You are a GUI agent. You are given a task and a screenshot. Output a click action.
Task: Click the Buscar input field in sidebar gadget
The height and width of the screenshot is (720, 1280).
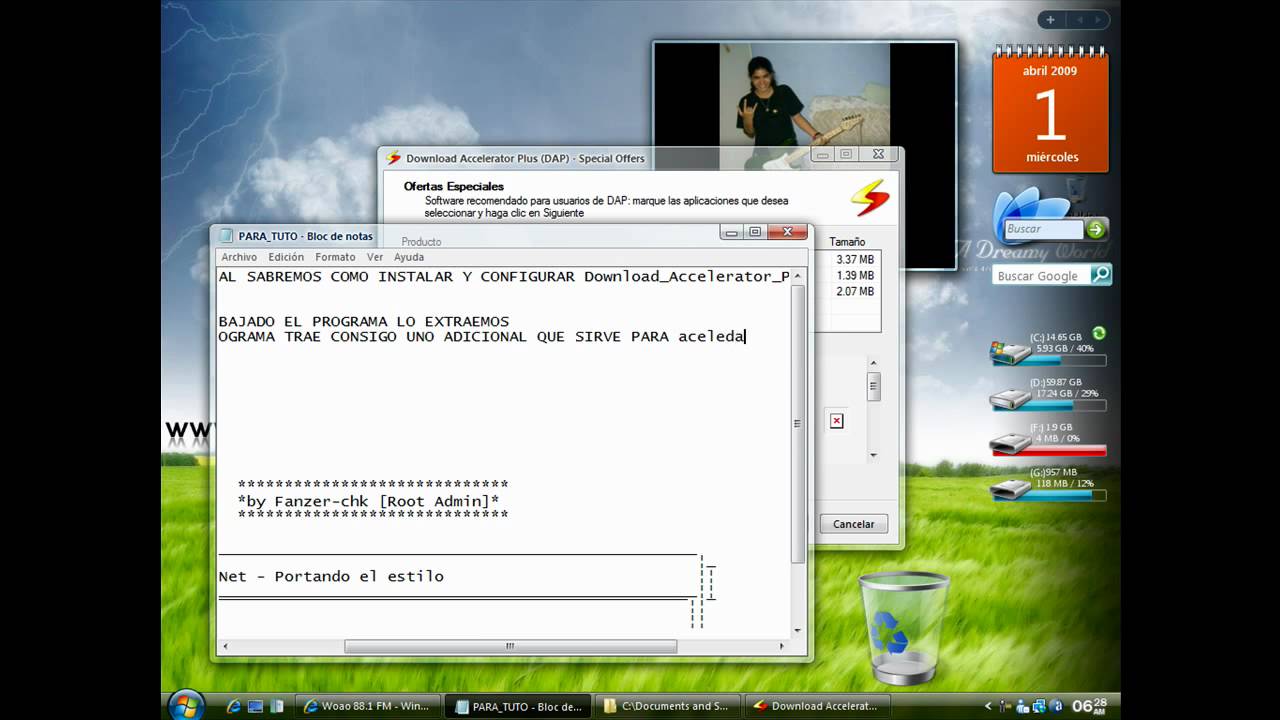click(x=1043, y=229)
